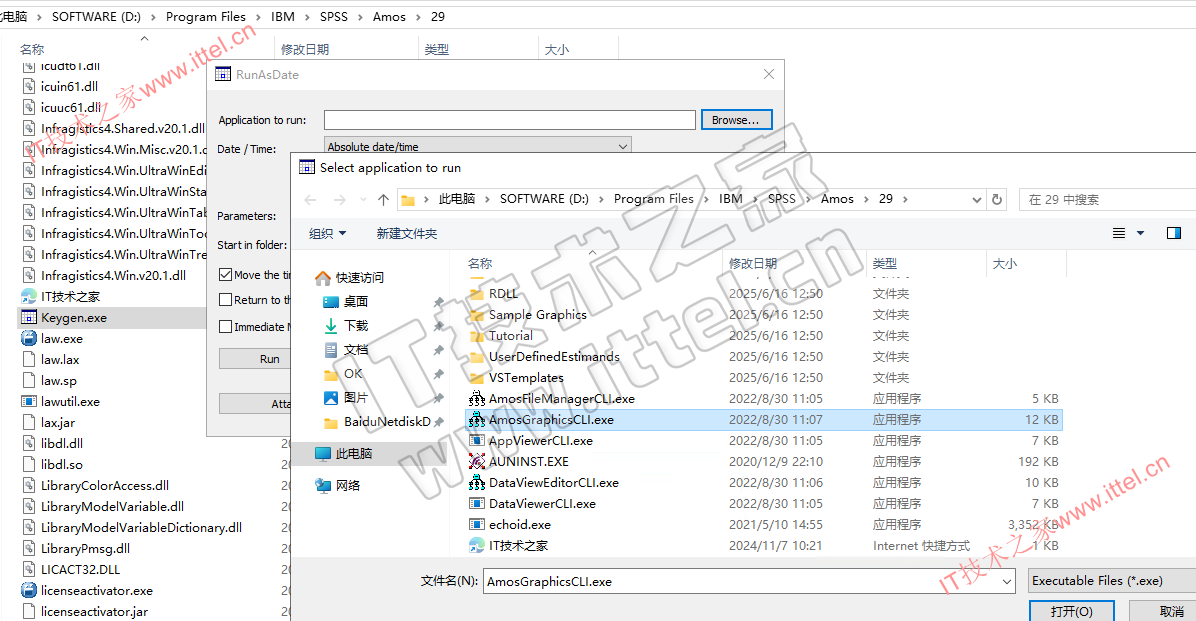Toggle the 'Move the ti...' checkbox in RunAsDate
The height and width of the screenshot is (621, 1196).
coord(226,275)
